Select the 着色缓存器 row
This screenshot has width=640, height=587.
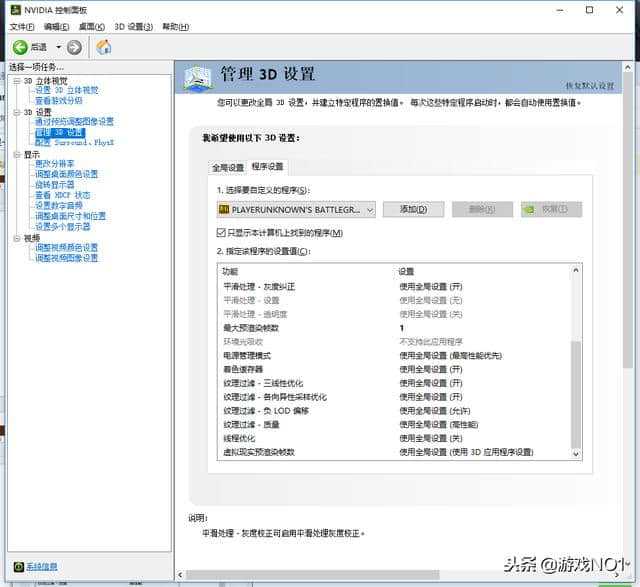[394, 369]
